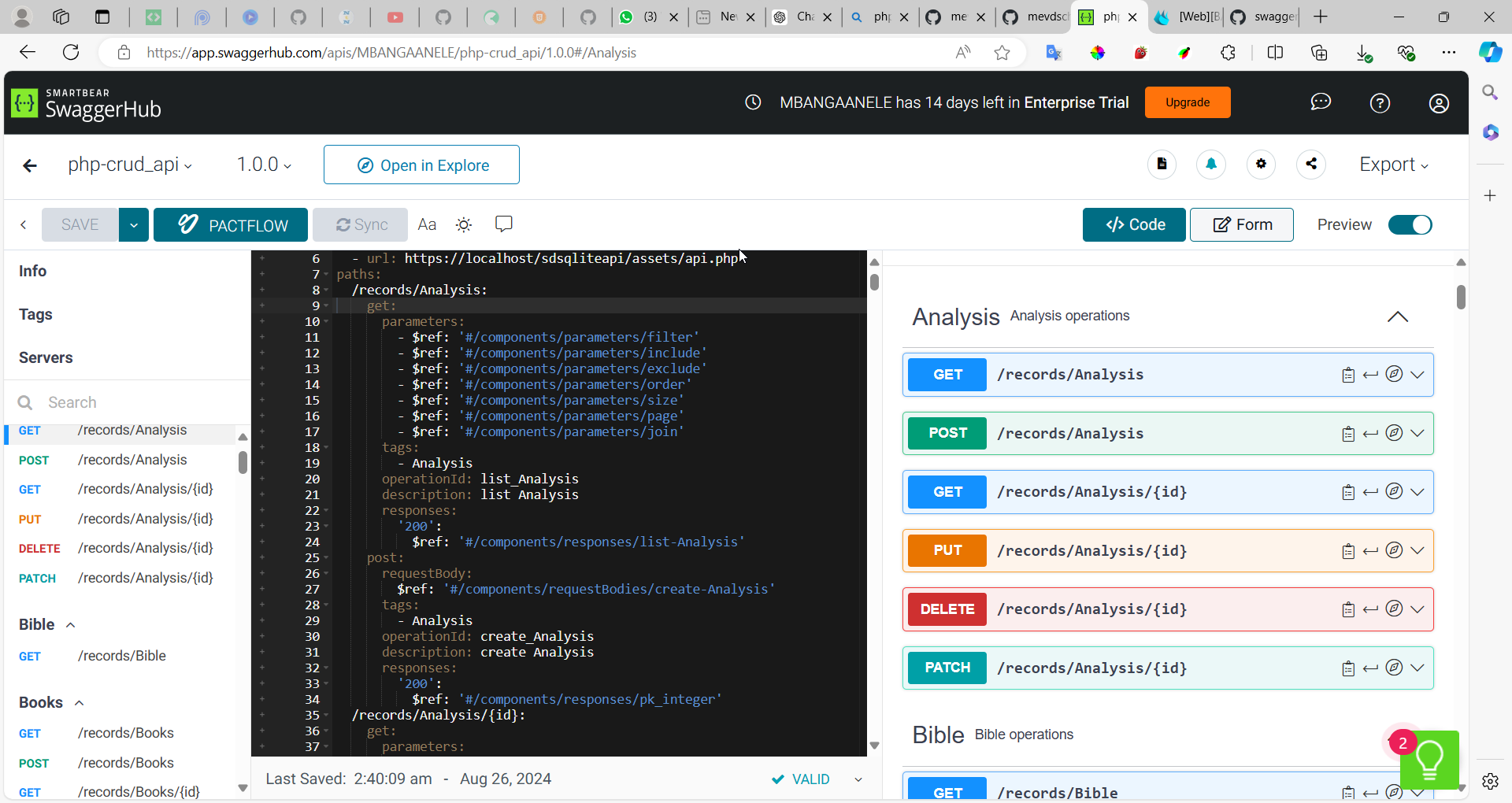
Task: Switch editor theme with the sun icon
Action: click(x=464, y=224)
